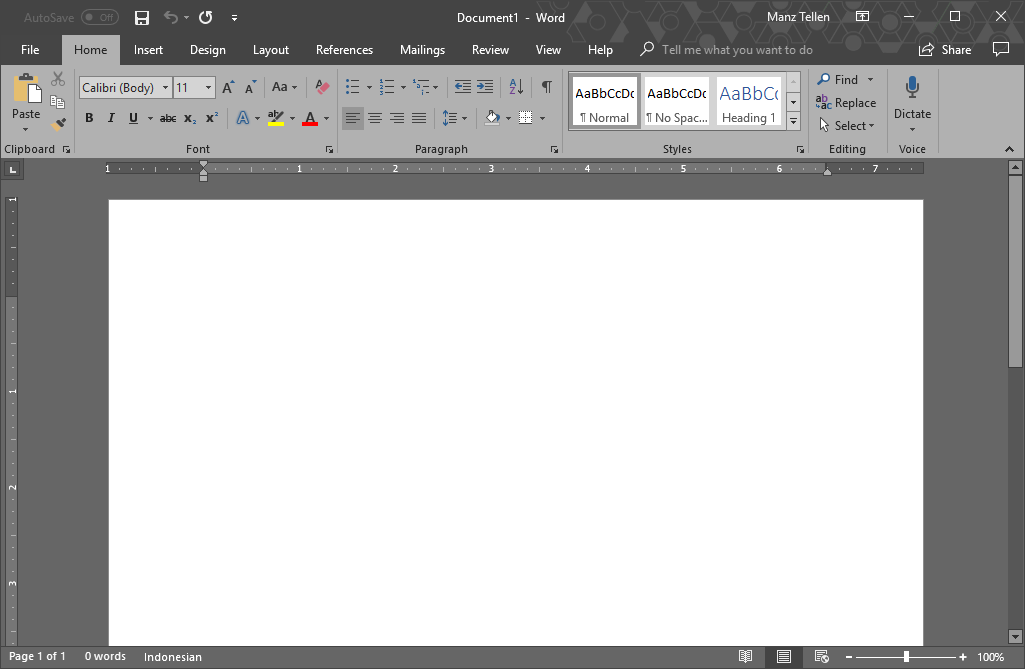Open the Insert ribbon tab
The height and width of the screenshot is (669, 1025).
point(148,50)
